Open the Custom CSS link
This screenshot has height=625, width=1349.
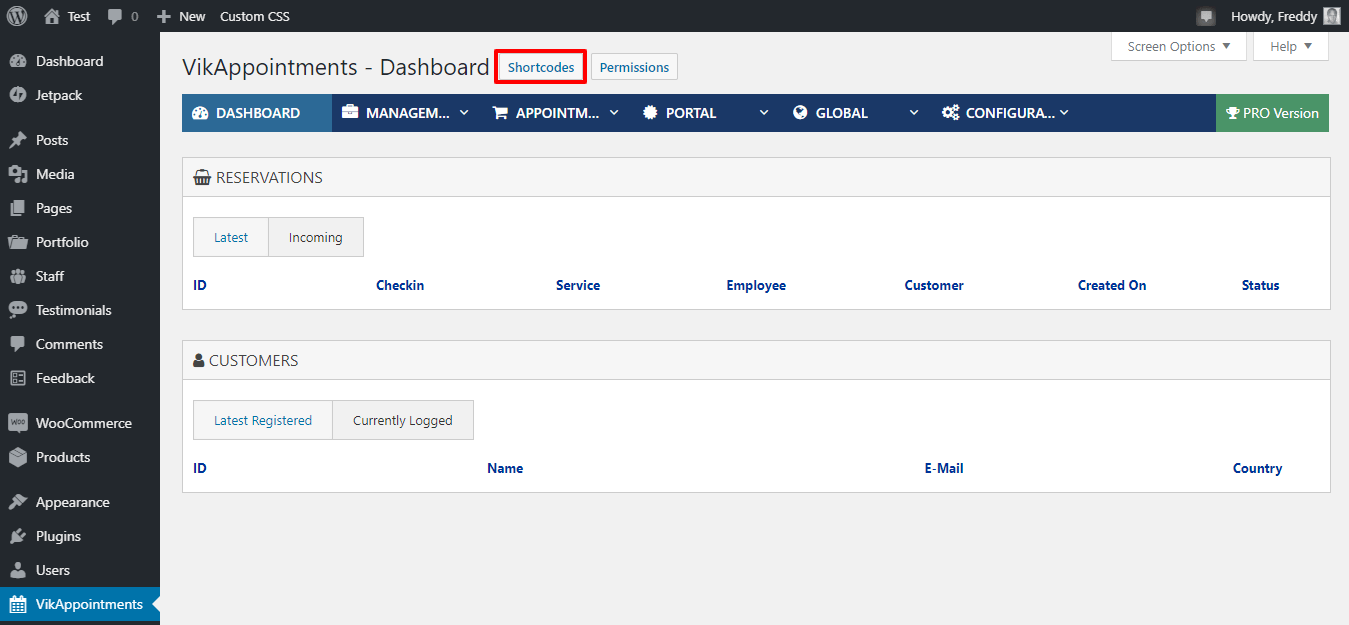(x=255, y=16)
